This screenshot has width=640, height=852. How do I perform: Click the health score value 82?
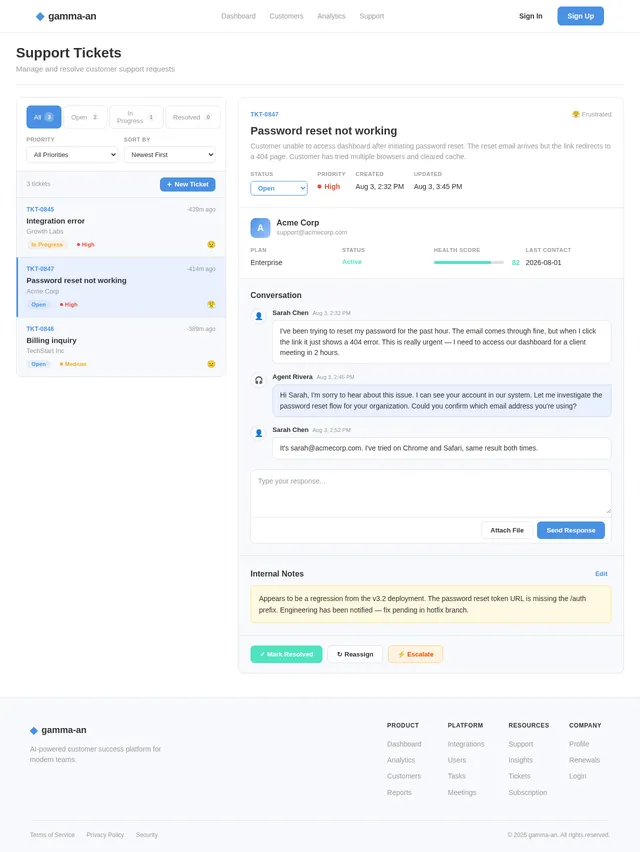(516, 262)
